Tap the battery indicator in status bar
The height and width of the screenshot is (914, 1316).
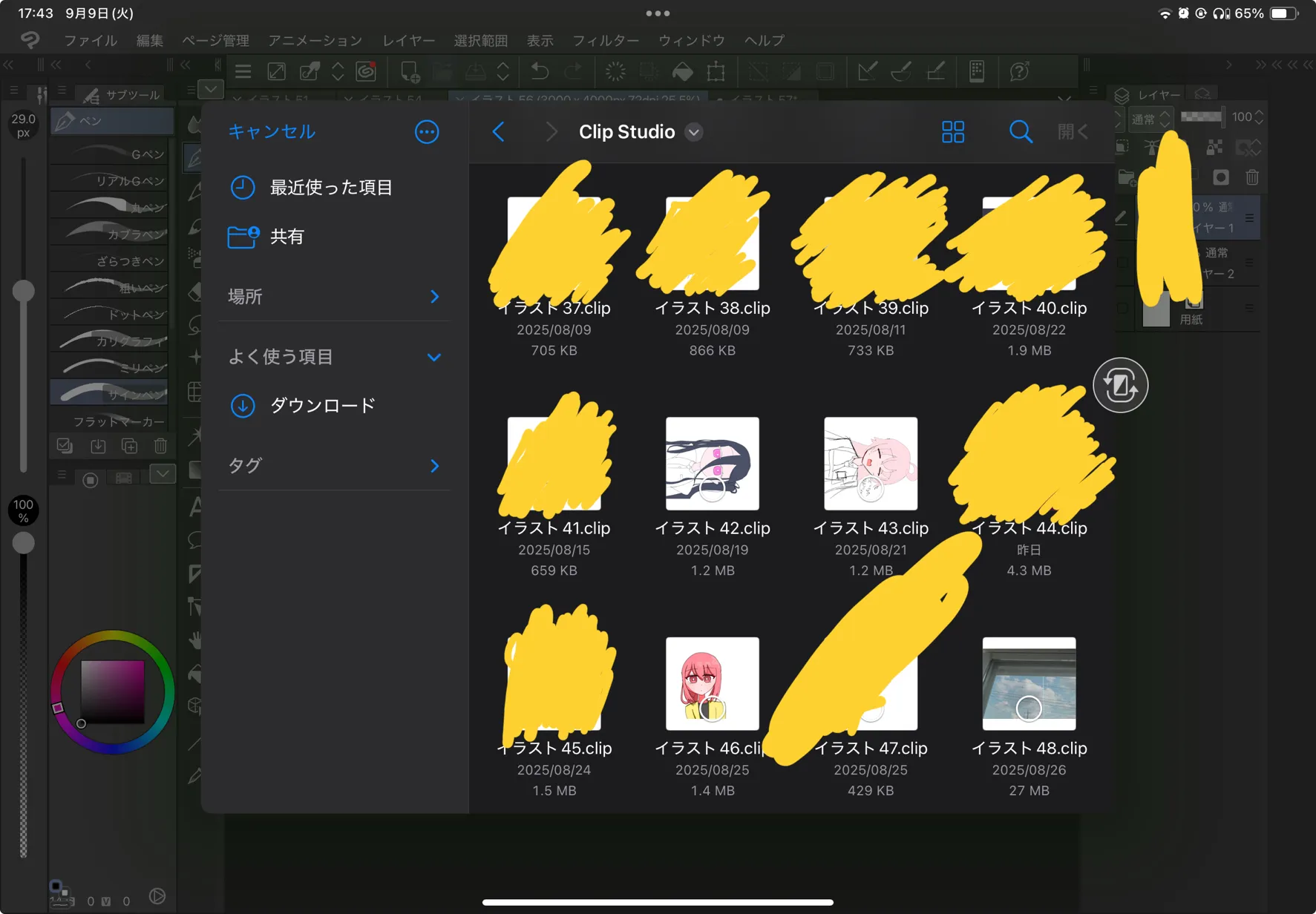(1284, 13)
